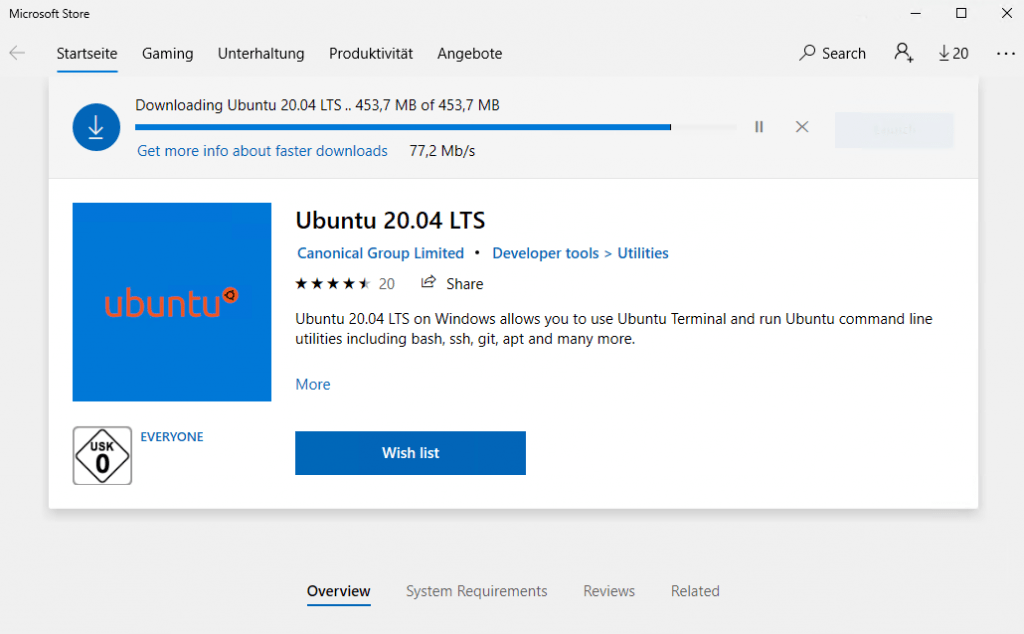Click the round blue download arrow icon

coord(96,127)
